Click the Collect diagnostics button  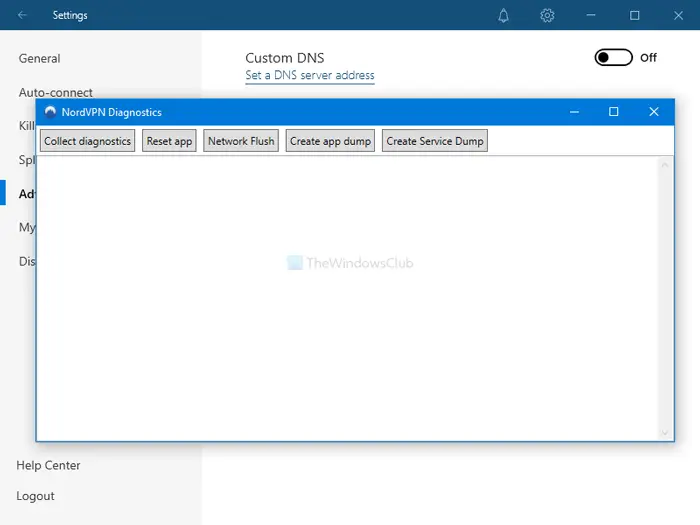88,141
